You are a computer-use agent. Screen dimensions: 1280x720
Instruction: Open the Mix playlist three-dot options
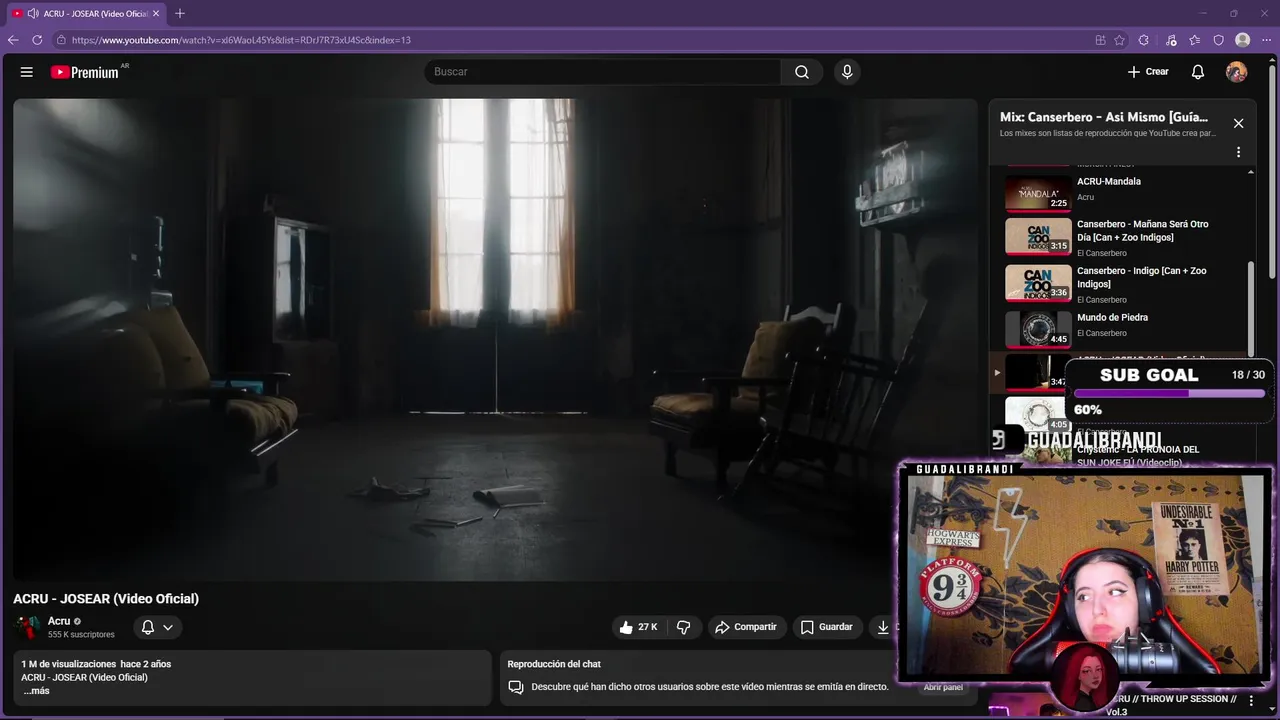1238,153
